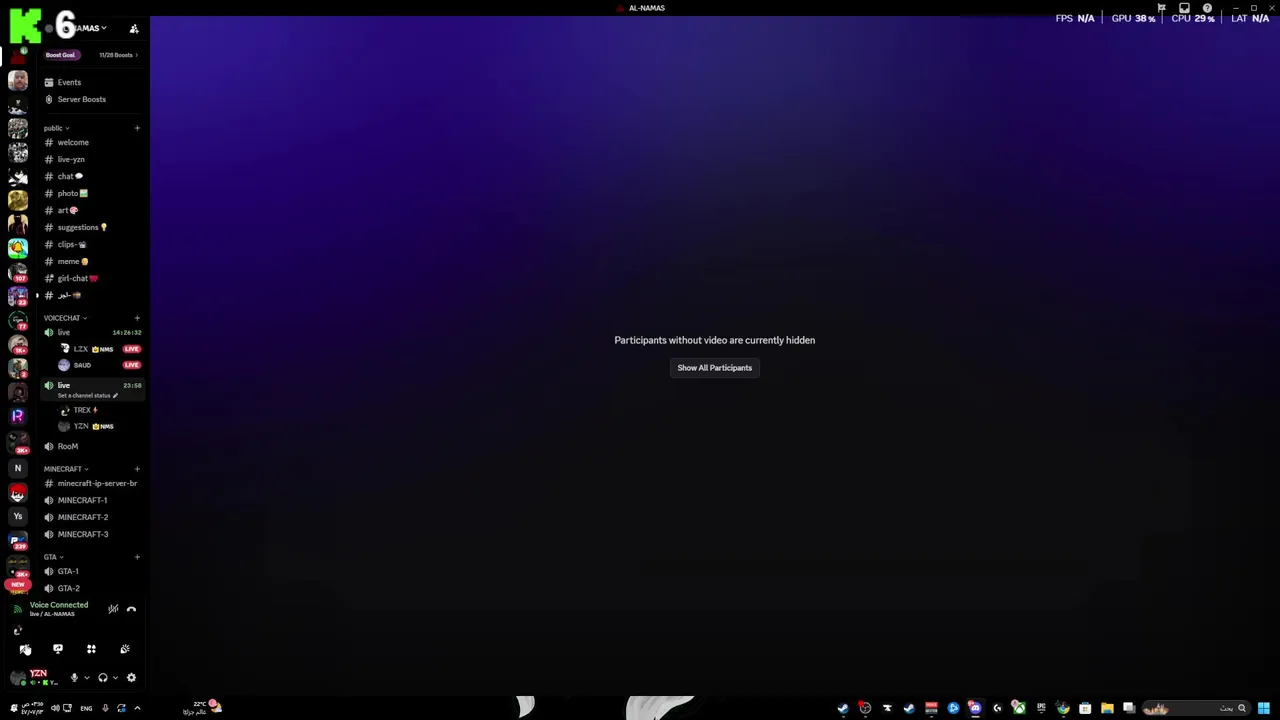Collapse the MINECRAFT category

tap(66, 469)
